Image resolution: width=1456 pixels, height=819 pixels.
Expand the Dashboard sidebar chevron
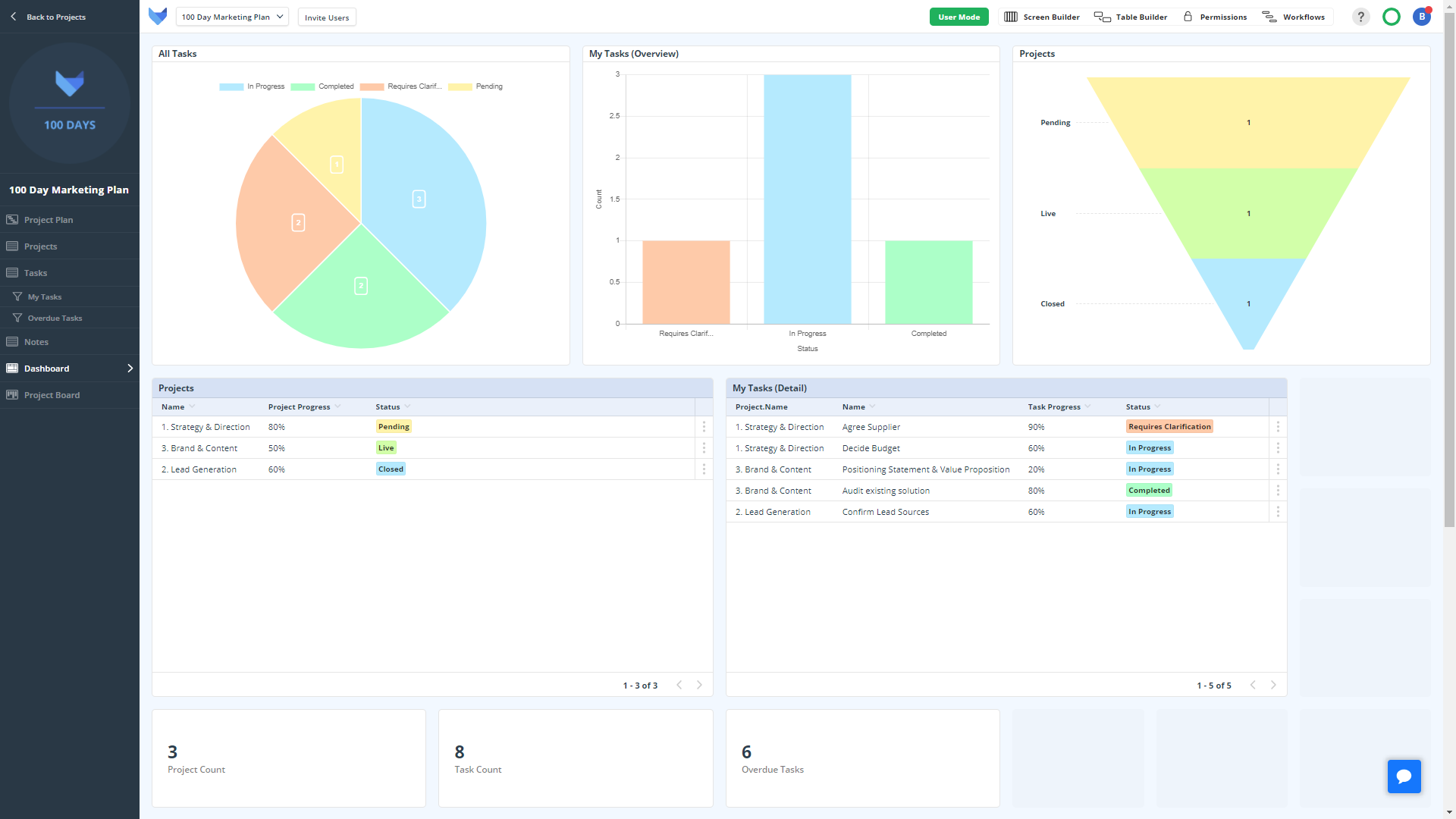(130, 369)
